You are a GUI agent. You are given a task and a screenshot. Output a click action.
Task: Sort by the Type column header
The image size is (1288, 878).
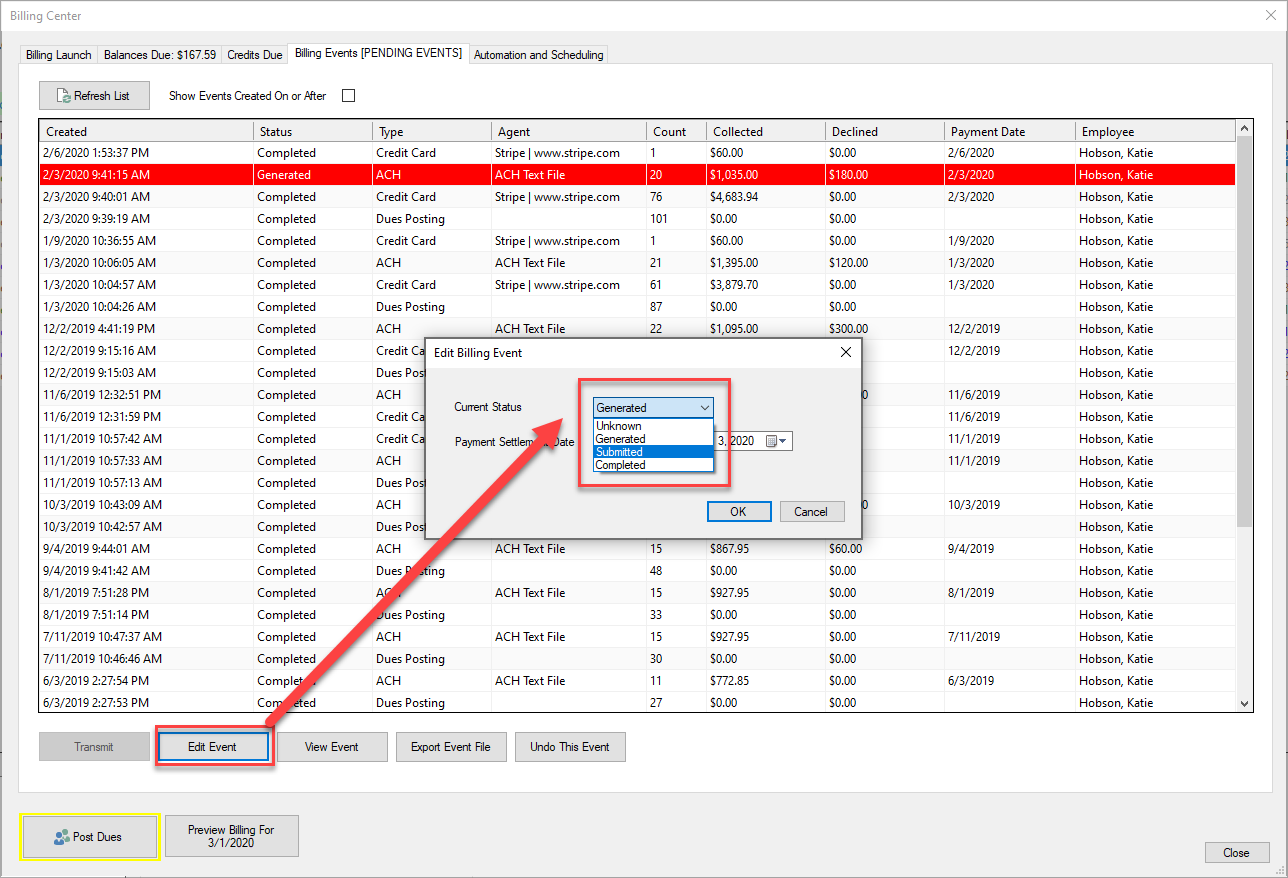(x=432, y=131)
